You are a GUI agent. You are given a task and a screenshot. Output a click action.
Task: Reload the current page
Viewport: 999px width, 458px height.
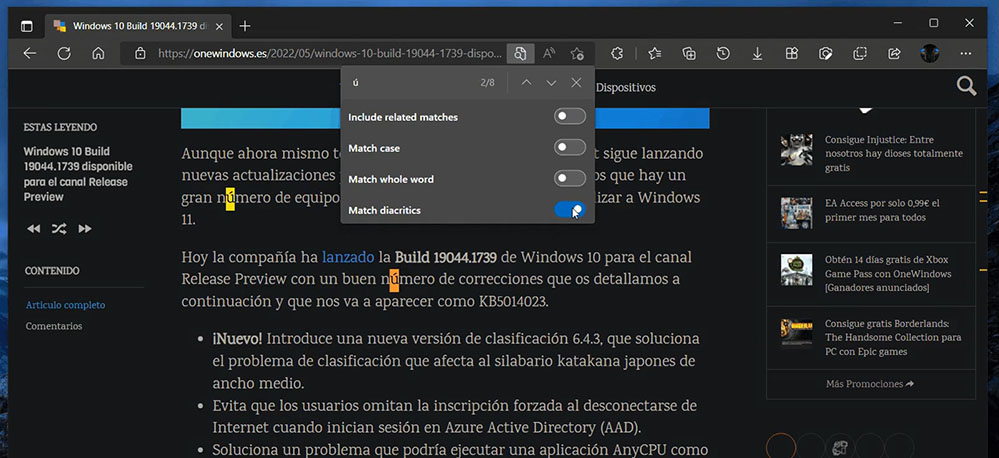point(64,54)
